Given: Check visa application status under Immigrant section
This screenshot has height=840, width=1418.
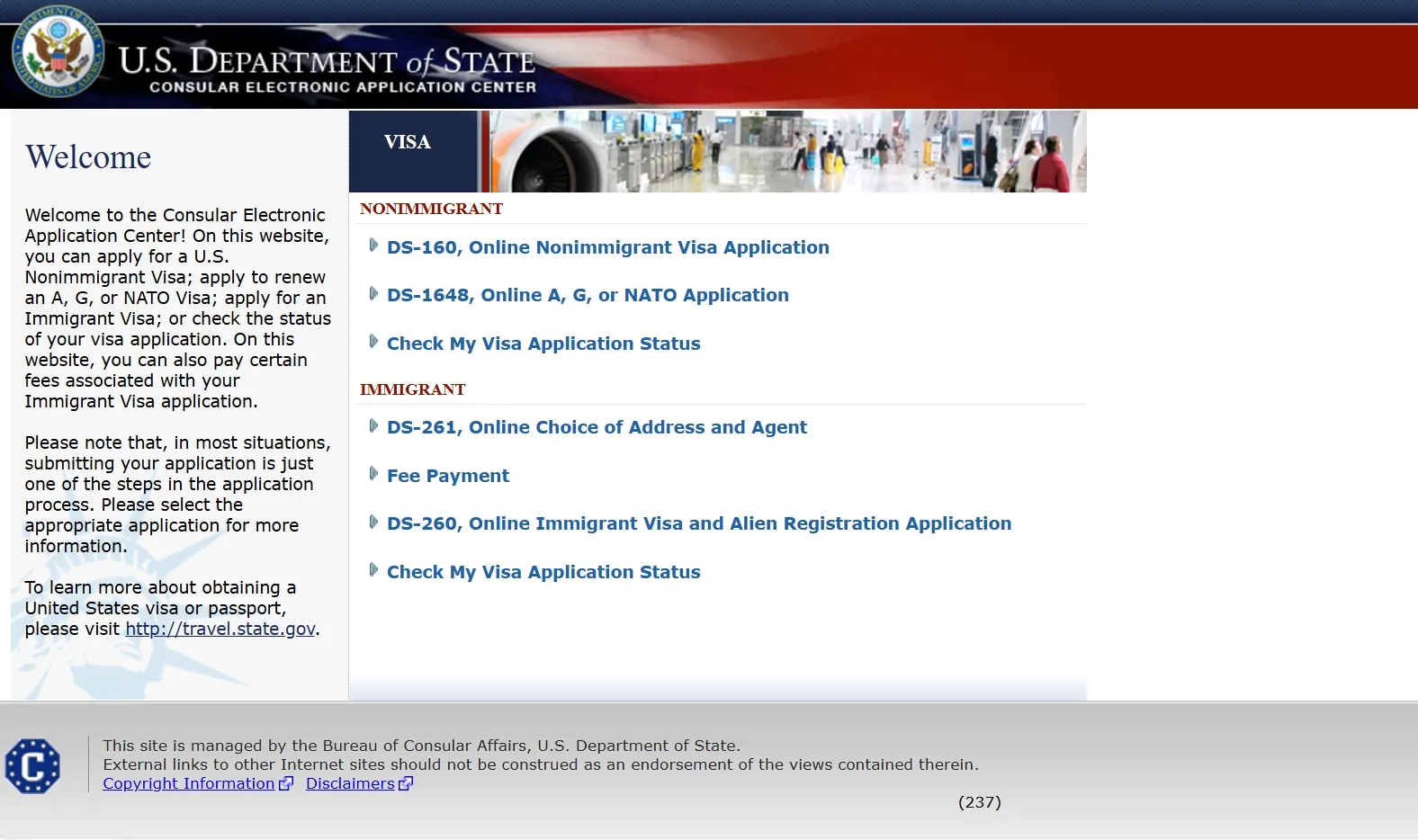Looking at the screenshot, I should [x=543, y=572].
